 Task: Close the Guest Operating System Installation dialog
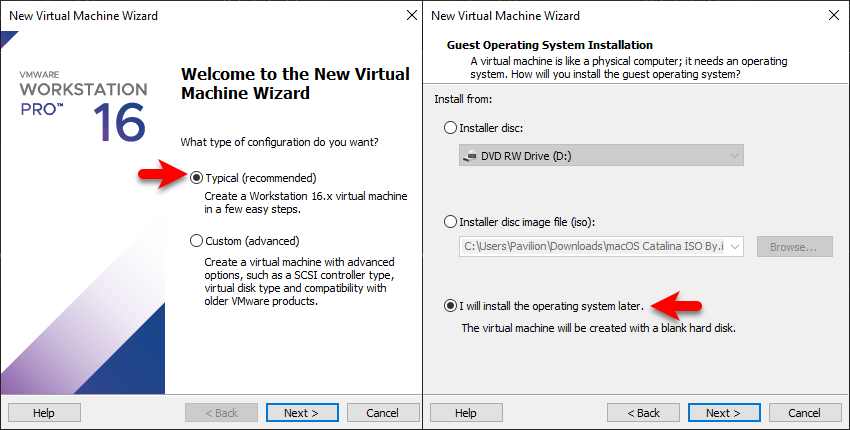[x=834, y=15]
